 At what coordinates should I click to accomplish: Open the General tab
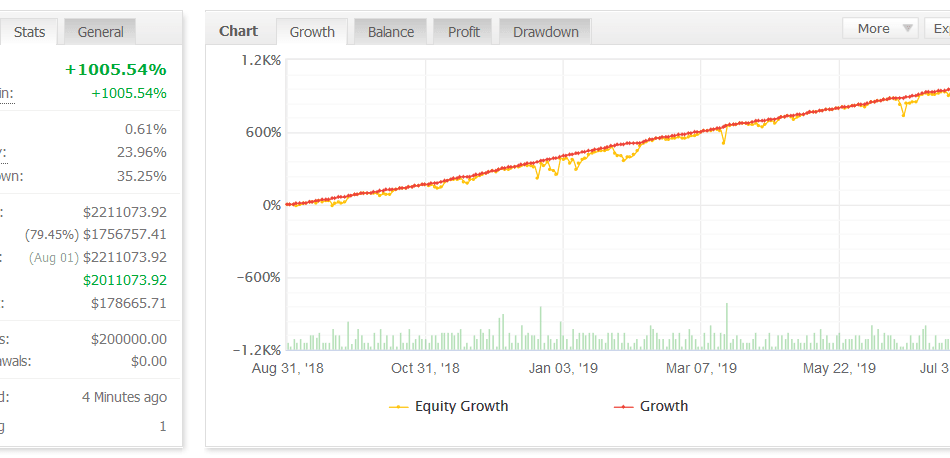tap(100, 32)
